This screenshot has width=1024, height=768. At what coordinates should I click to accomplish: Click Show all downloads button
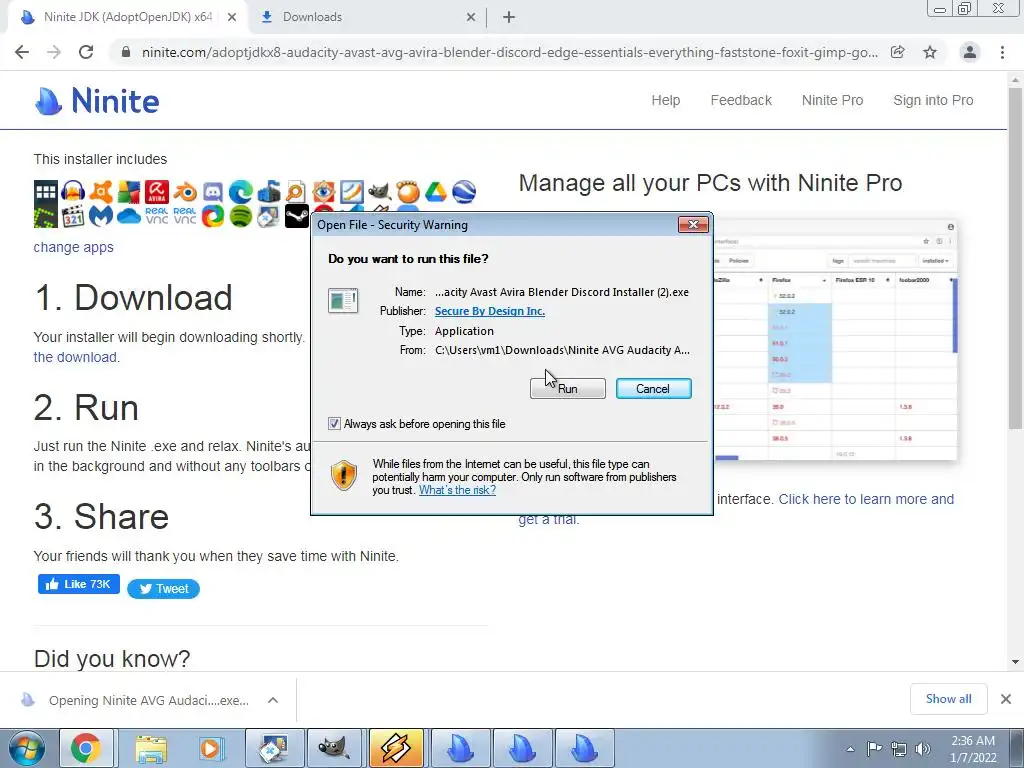(x=948, y=699)
